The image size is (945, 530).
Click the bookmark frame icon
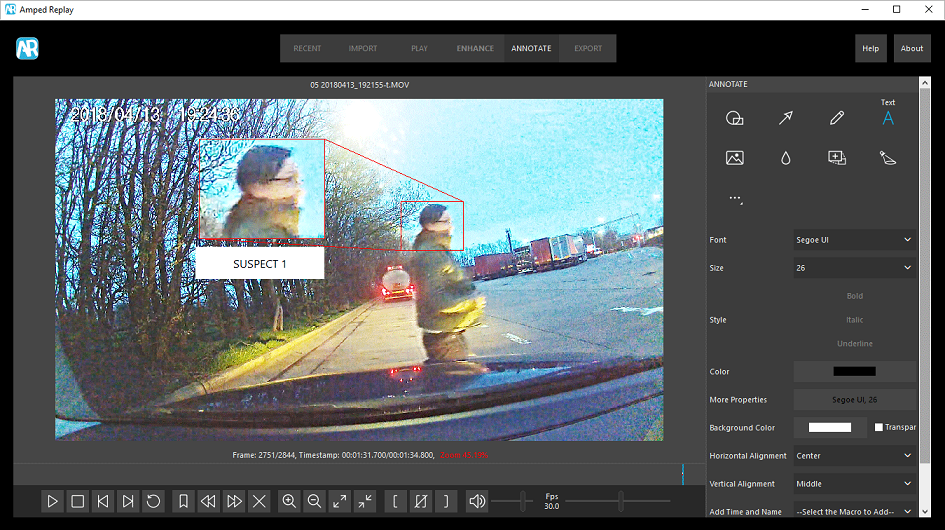pos(182,501)
